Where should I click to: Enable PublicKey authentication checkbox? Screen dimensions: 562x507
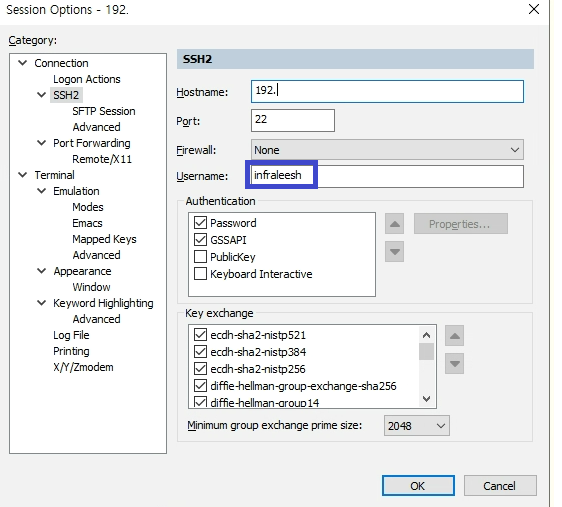200,257
